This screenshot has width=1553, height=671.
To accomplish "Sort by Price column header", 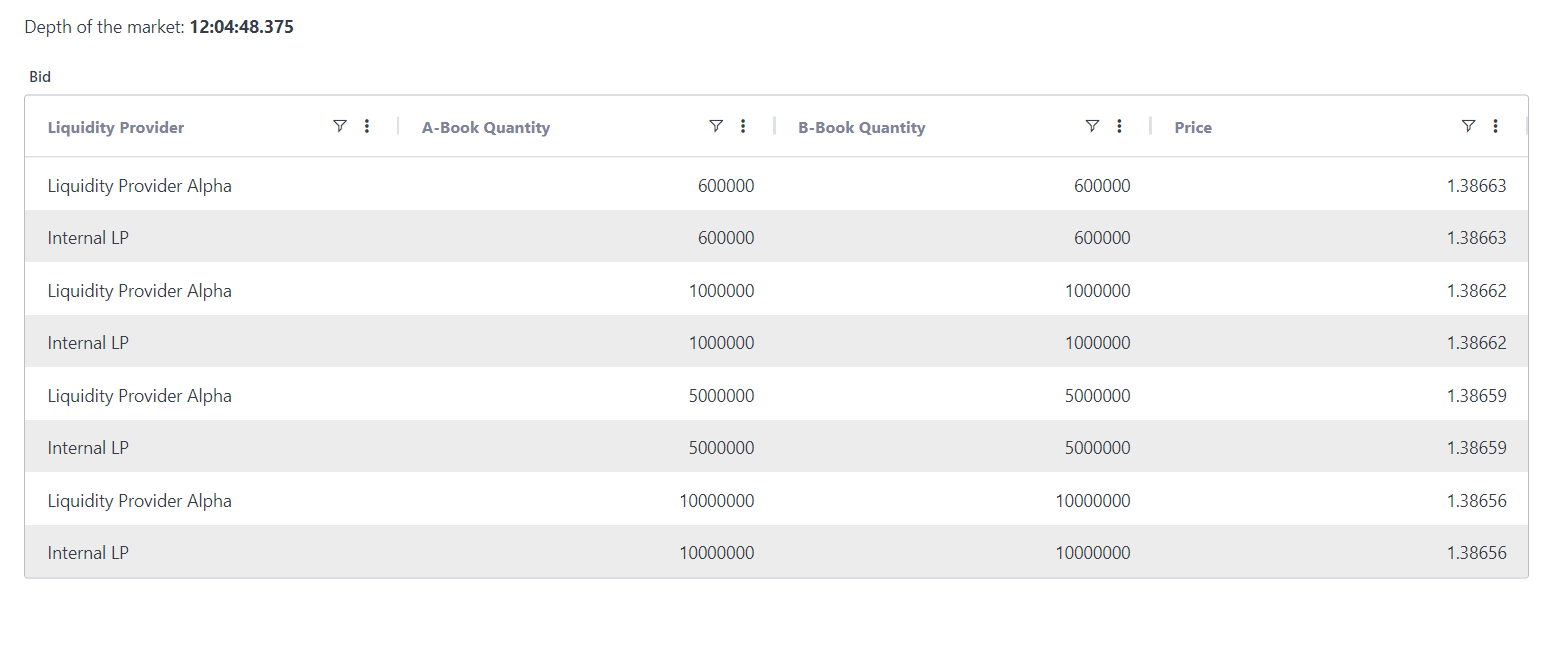I will (1193, 127).
